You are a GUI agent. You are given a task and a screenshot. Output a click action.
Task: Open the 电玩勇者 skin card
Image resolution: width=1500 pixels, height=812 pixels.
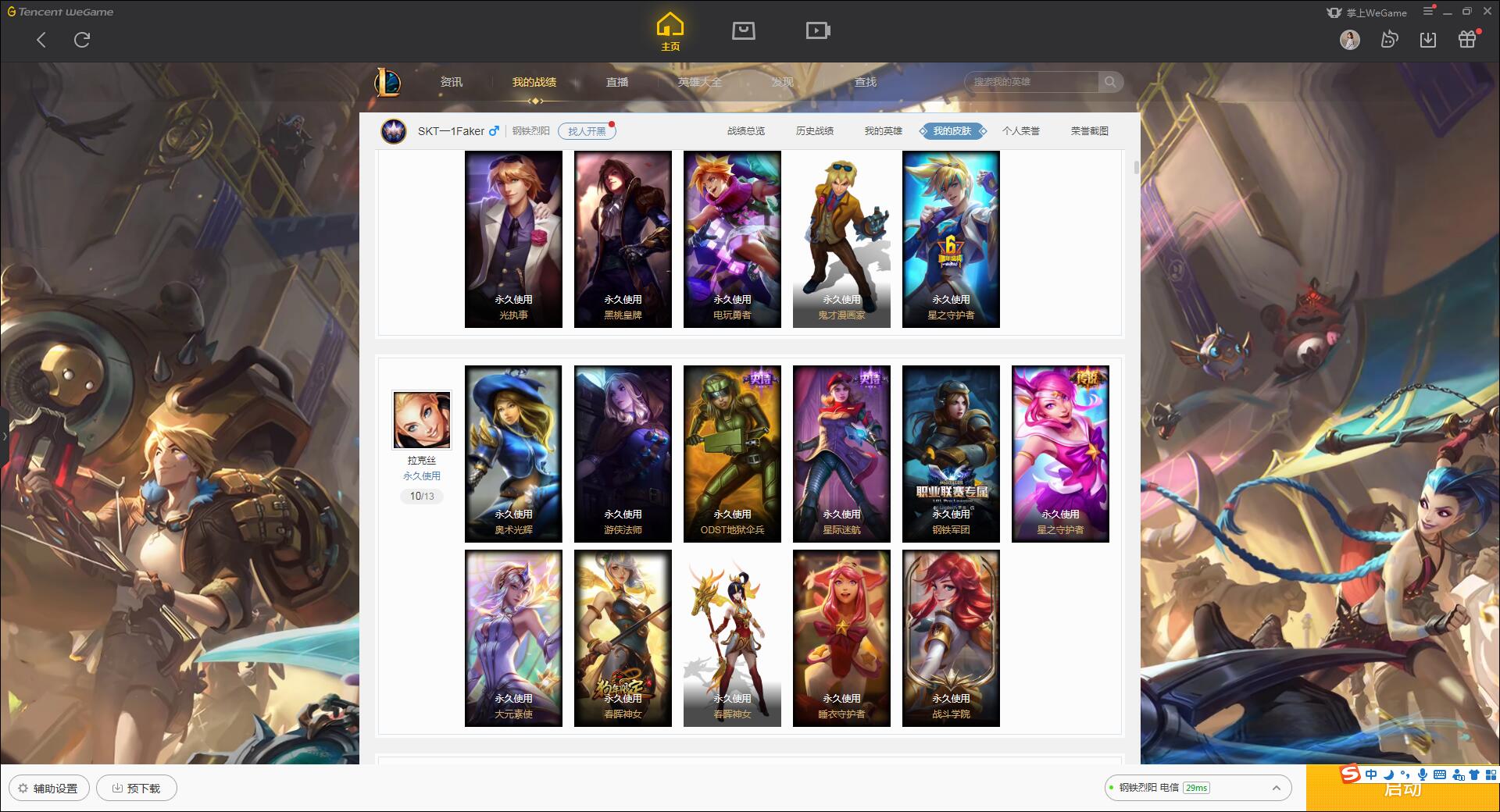tap(732, 239)
